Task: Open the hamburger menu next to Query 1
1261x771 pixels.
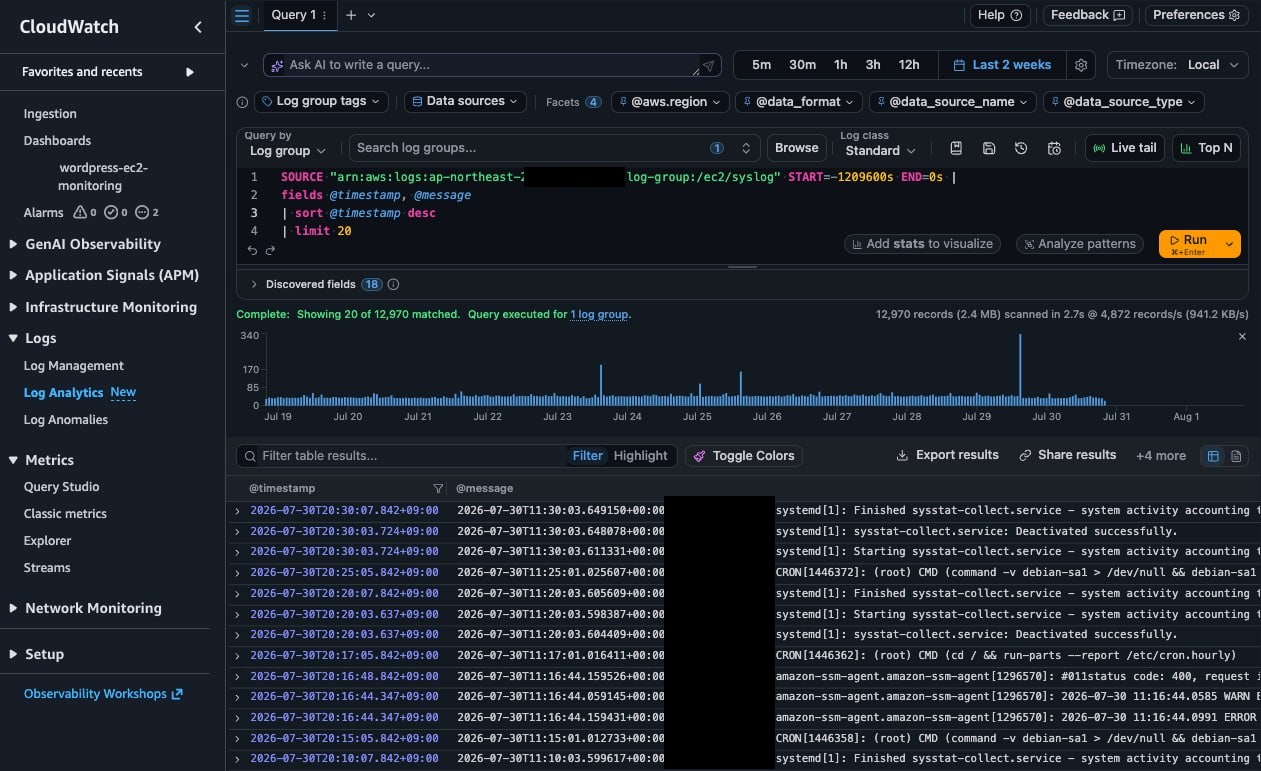Action: (242, 15)
